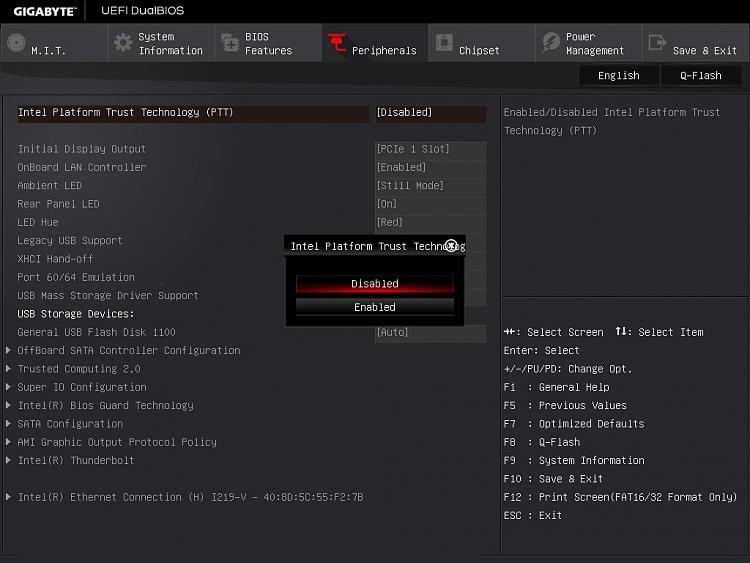
Task: Open the M.I.T. tab
Action: (54, 43)
